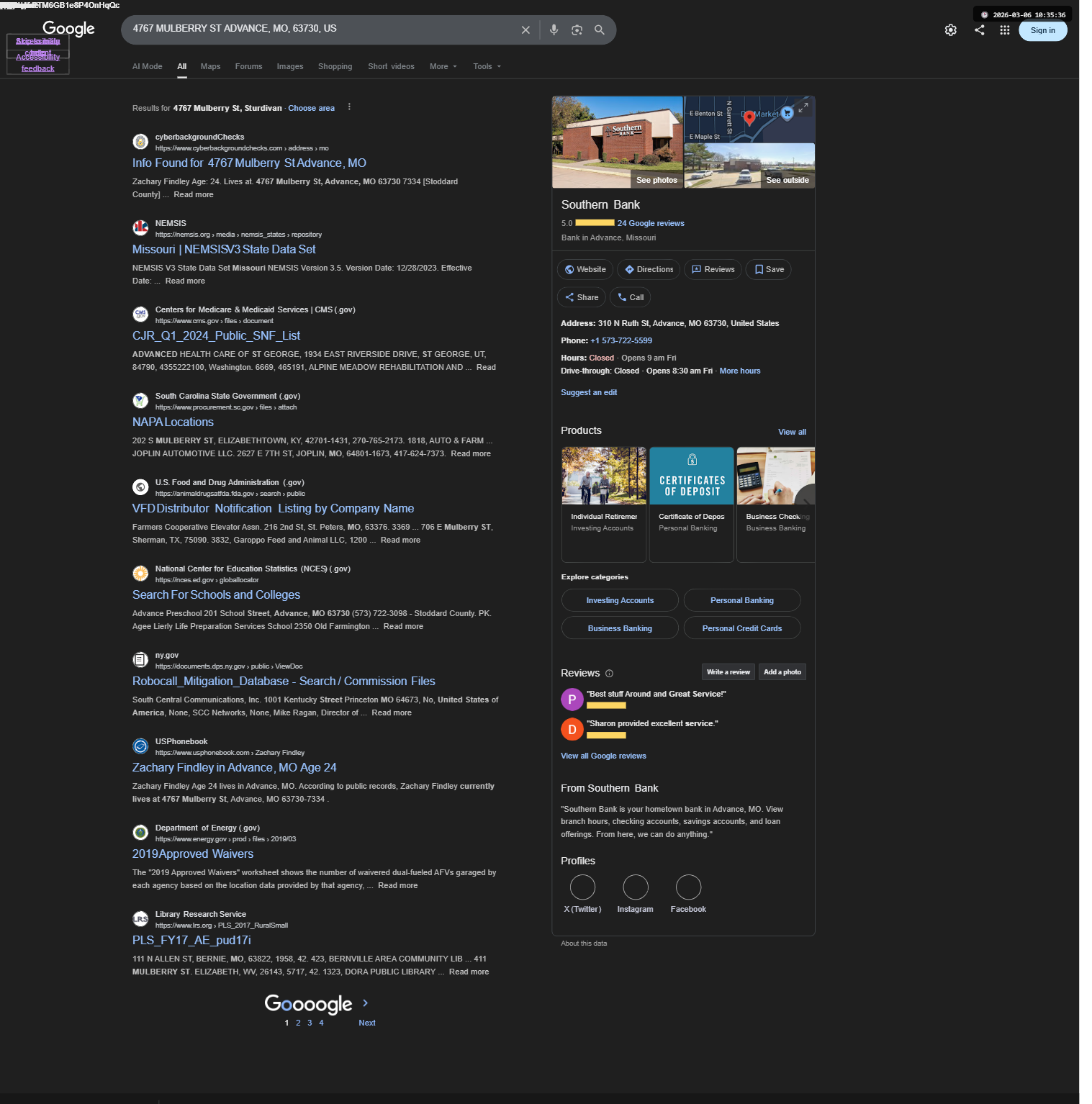Image resolution: width=1092 pixels, height=1104 pixels.
Task: Switch to Maps tab
Action: pyautogui.click(x=211, y=67)
